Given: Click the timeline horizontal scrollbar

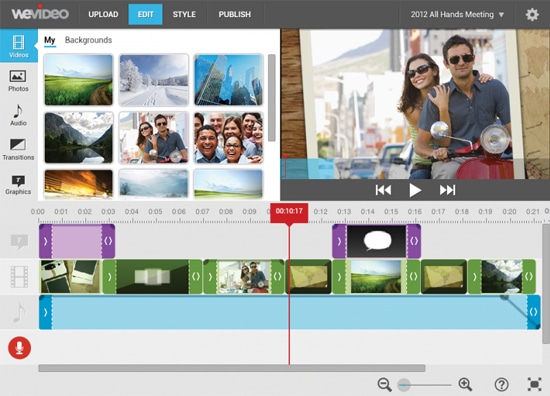Looking at the screenshot, I should coord(232,368).
